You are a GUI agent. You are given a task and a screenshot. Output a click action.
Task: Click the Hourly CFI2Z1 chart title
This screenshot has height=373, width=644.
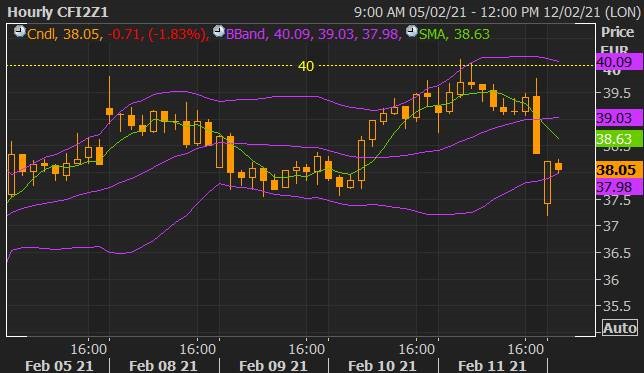tap(58, 12)
